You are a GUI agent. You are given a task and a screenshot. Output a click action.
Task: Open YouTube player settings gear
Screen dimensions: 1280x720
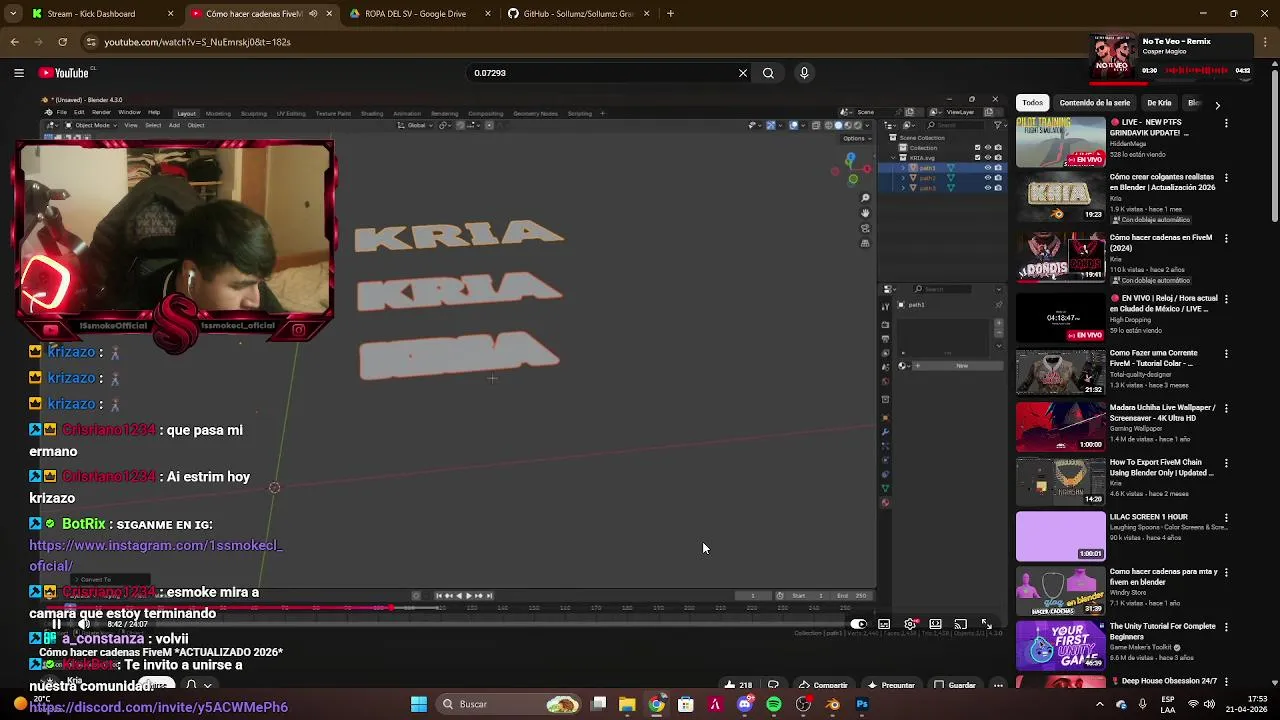pos(910,624)
